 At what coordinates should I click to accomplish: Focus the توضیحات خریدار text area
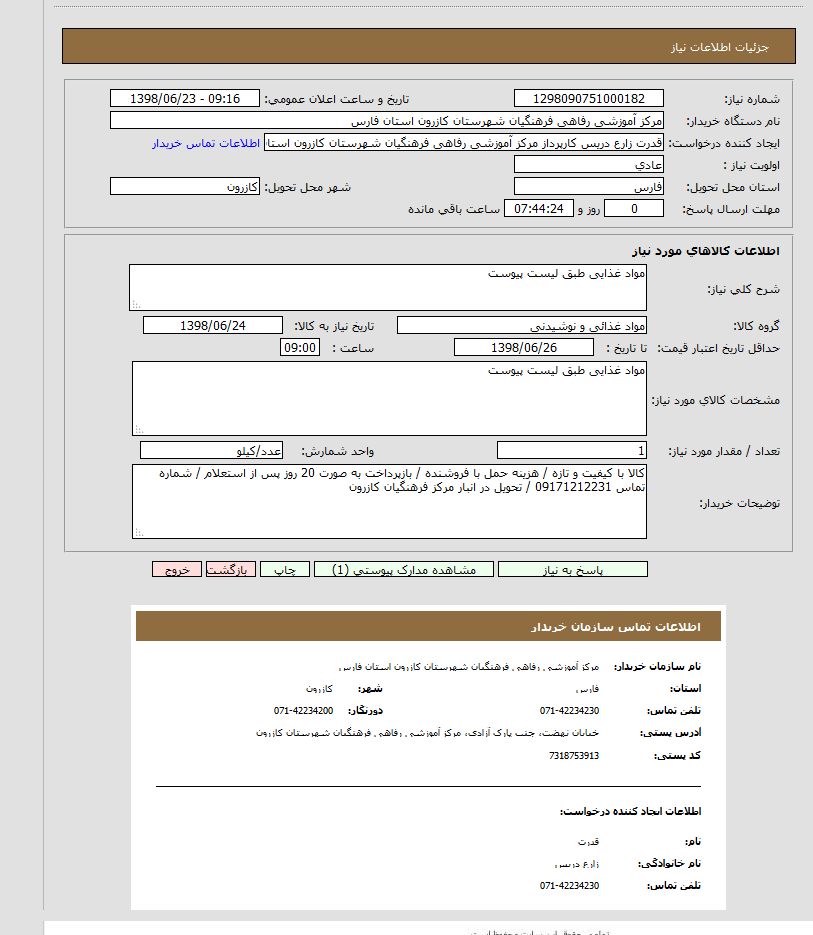pos(388,501)
